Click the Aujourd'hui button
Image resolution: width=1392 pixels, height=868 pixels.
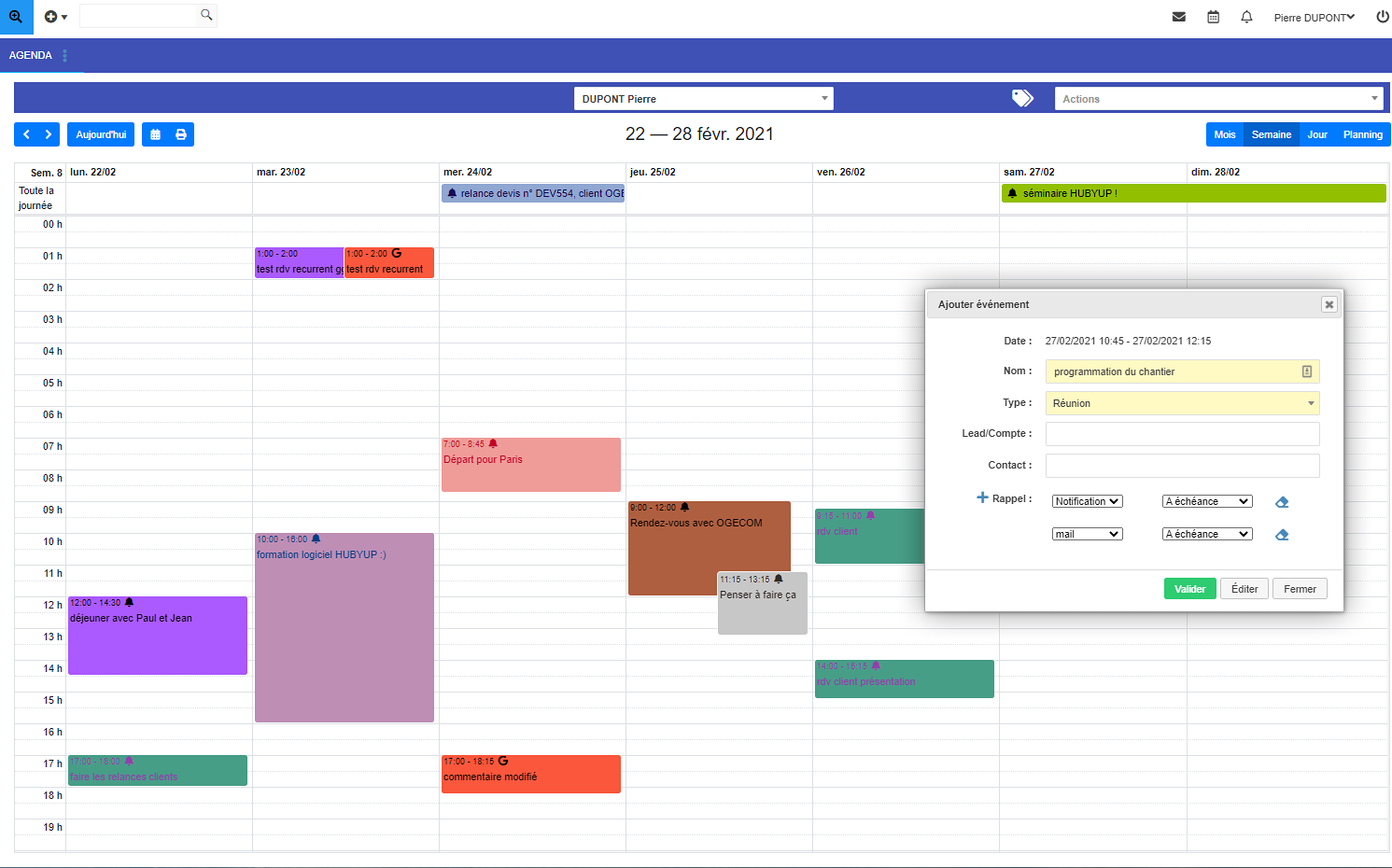point(101,134)
